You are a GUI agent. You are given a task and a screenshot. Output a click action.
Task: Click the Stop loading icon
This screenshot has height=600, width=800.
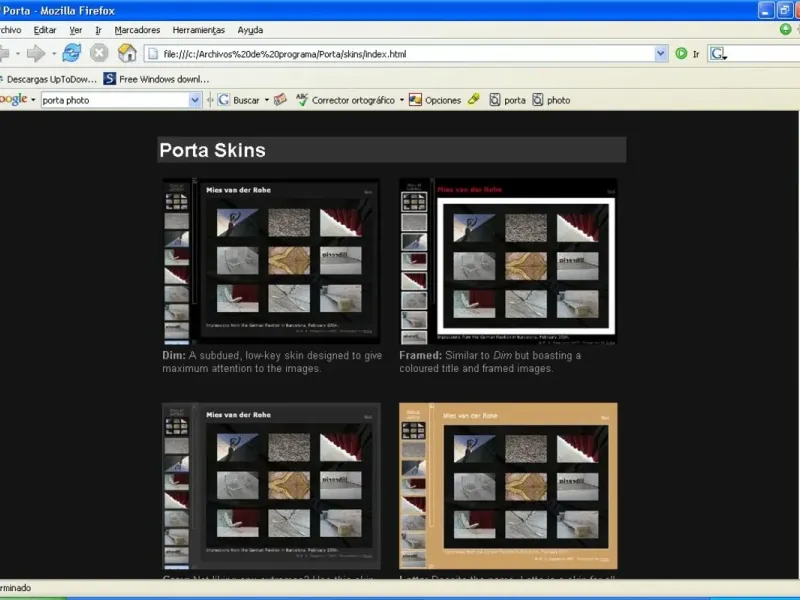click(x=99, y=53)
